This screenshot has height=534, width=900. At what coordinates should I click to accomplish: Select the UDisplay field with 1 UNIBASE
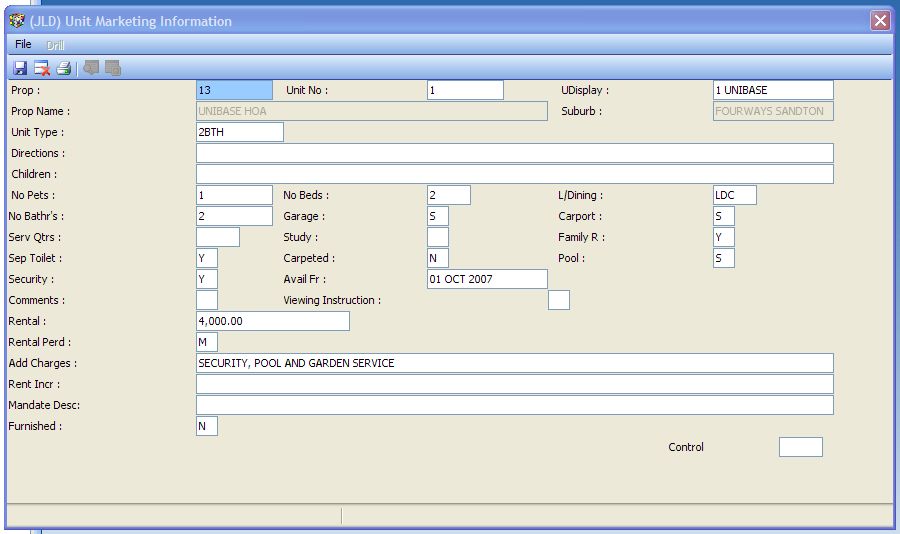(x=772, y=90)
